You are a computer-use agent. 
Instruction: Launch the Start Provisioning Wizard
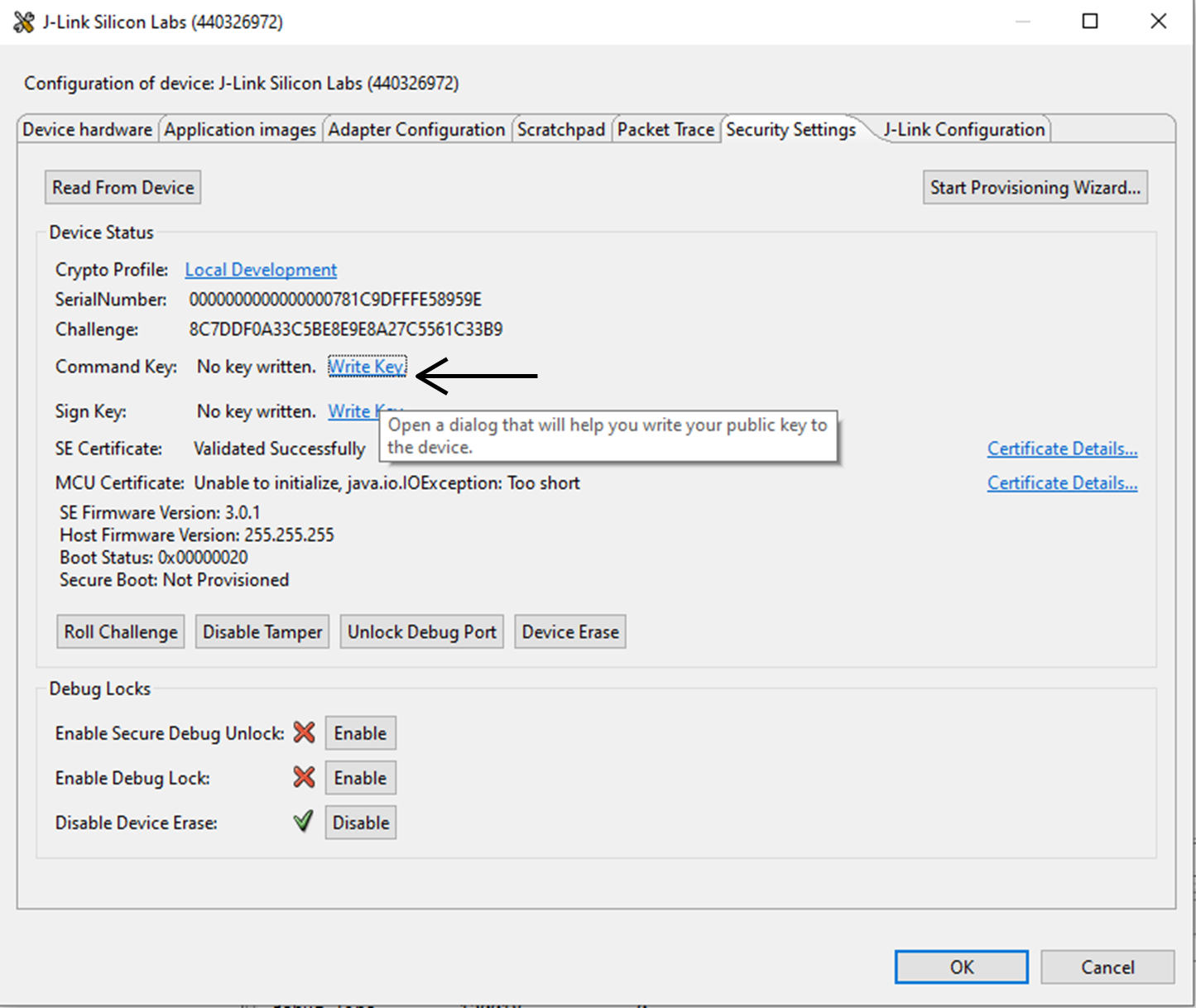(x=1035, y=188)
